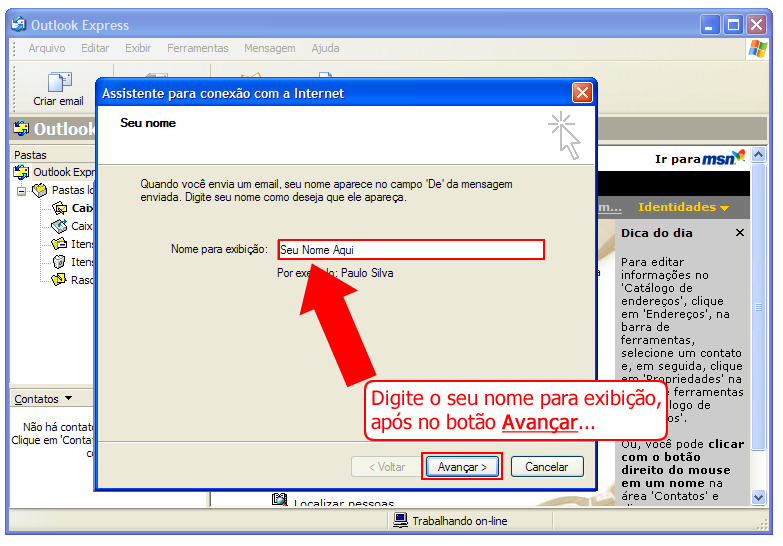Click the Trabalhando on-line status text
783x546 pixels.
click(x=460, y=521)
